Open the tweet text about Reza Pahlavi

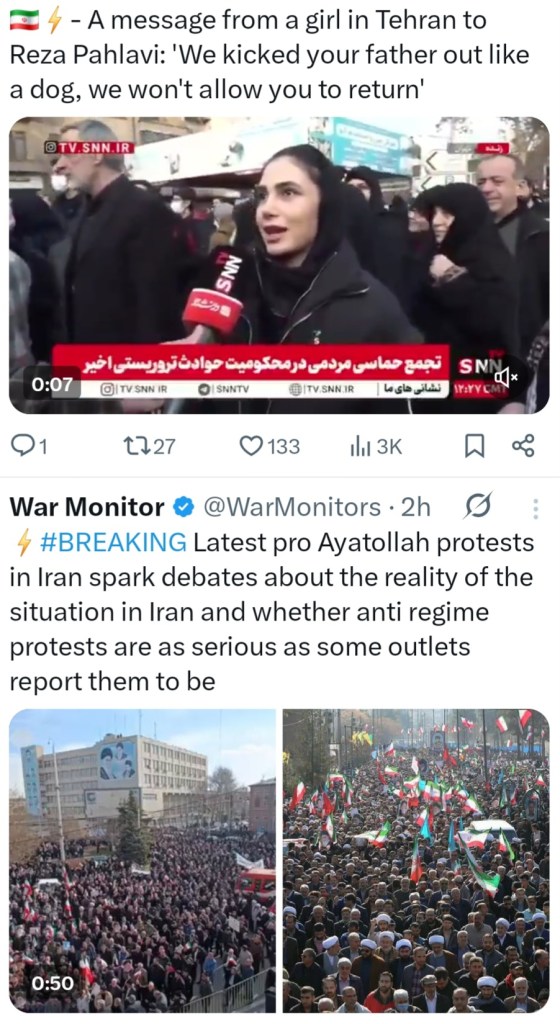click(x=269, y=55)
